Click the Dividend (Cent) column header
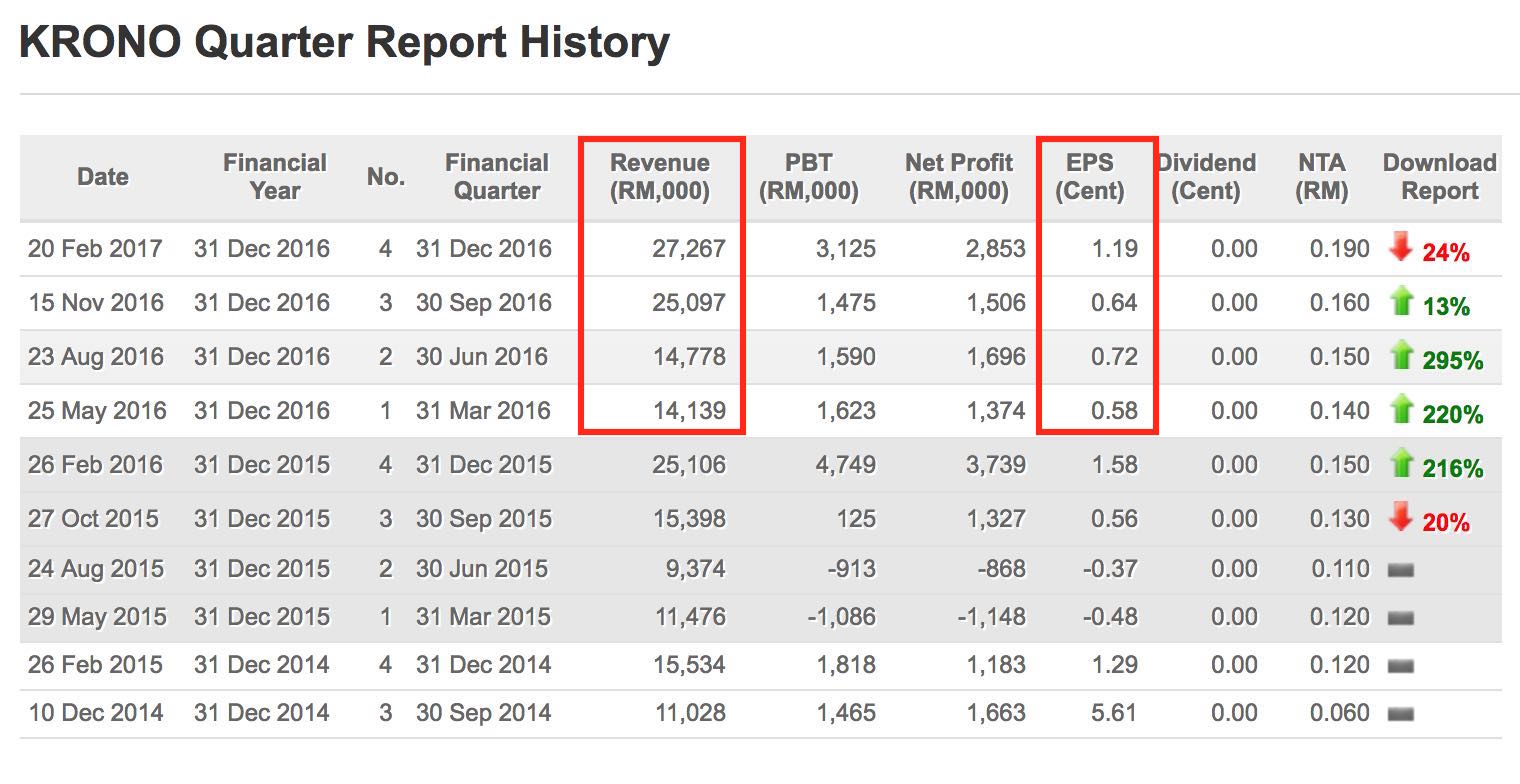This screenshot has width=1520, height=784. 1207,177
